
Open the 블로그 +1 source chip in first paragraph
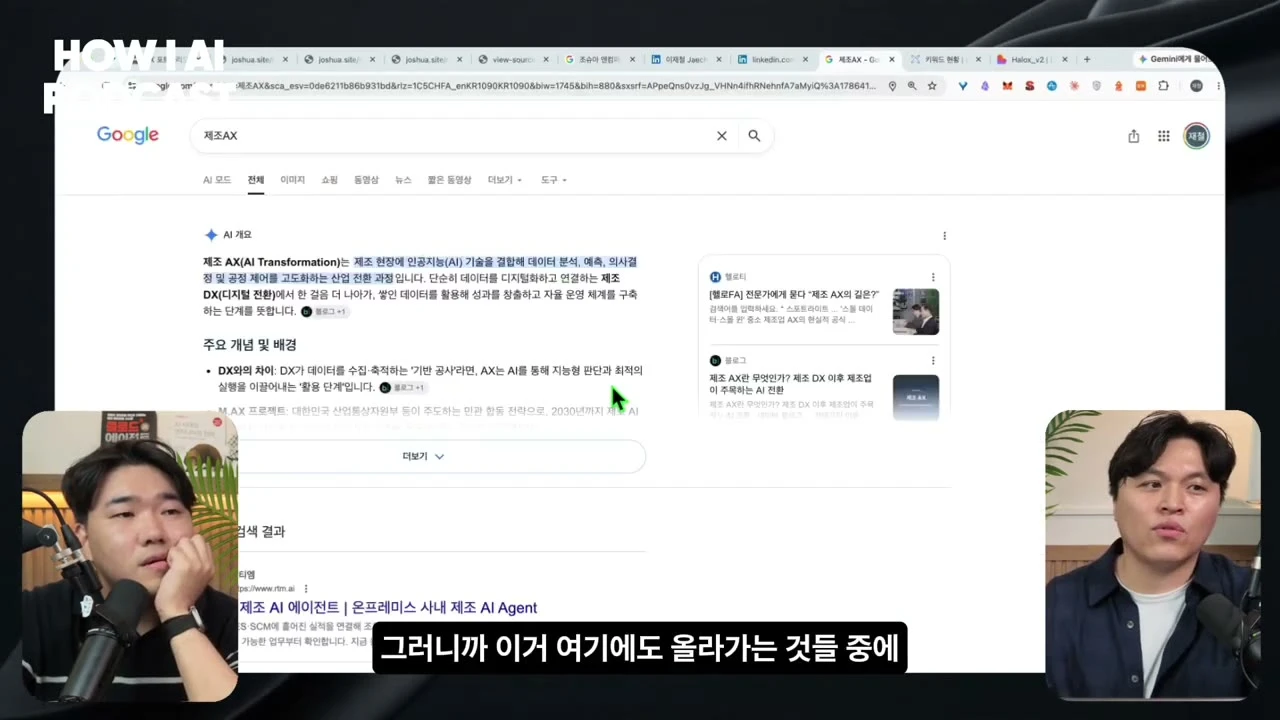(324, 312)
